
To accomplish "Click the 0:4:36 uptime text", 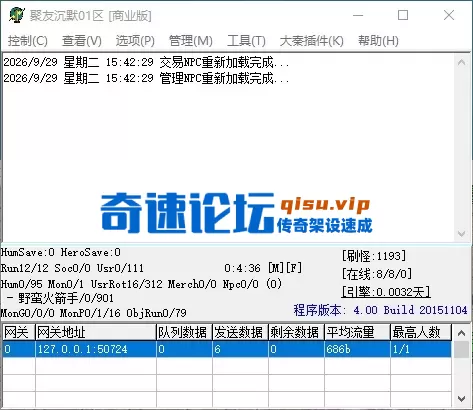I will (x=242, y=268).
